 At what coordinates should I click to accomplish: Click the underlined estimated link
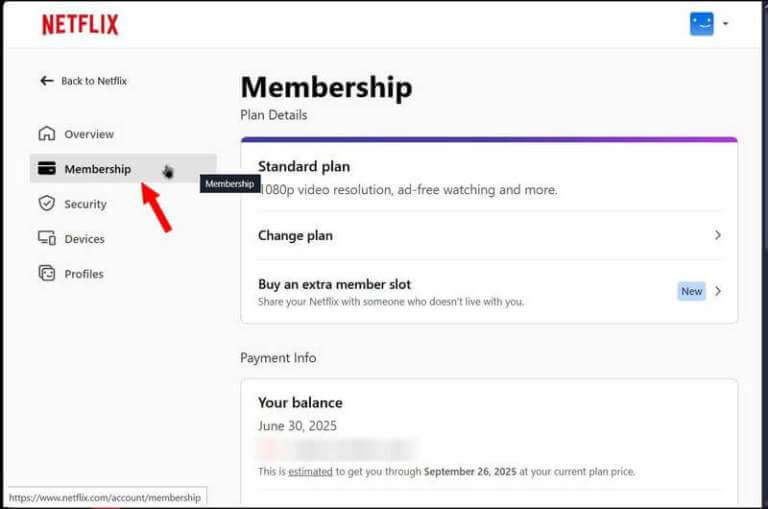[310, 472]
